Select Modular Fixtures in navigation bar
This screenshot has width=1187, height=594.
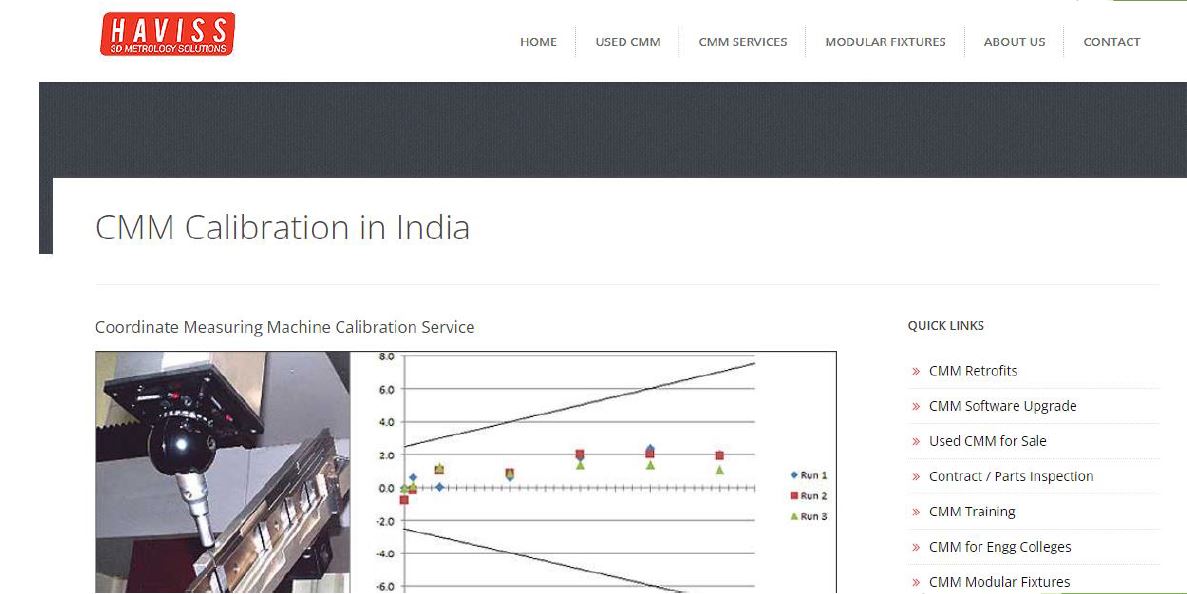pyautogui.click(x=885, y=42)
